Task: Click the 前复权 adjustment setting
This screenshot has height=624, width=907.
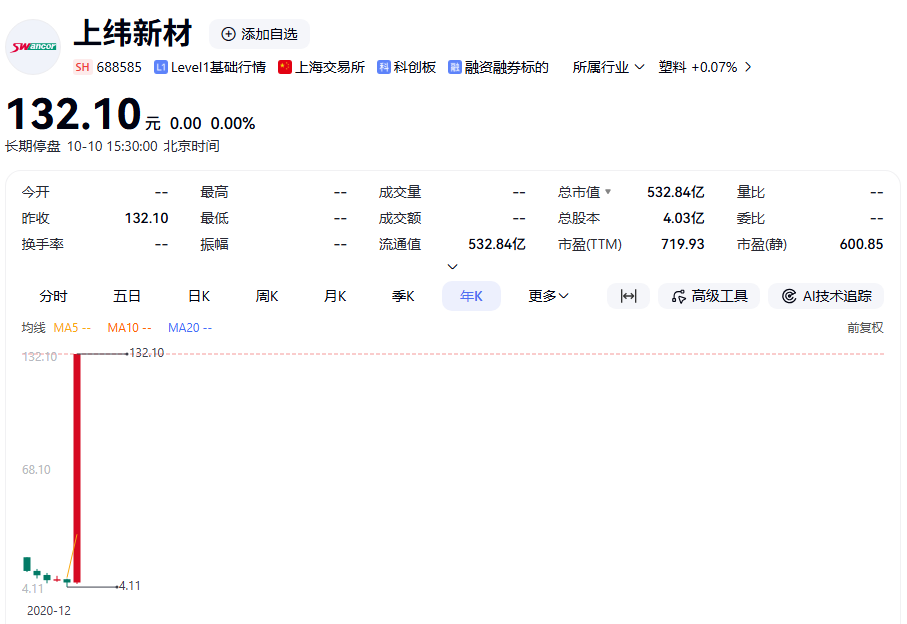Action: coord(865,328)
